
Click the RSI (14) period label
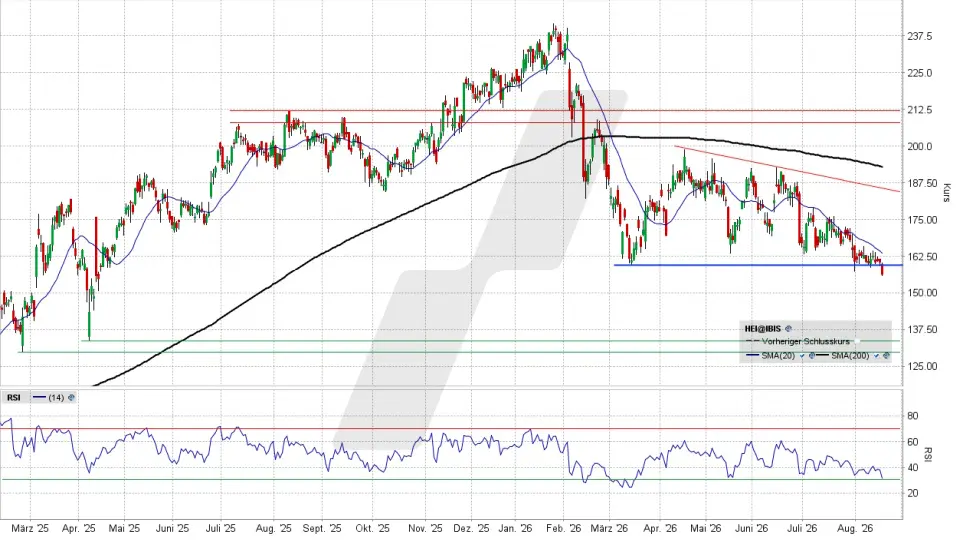pyautogui.click(x=56, y=398)
